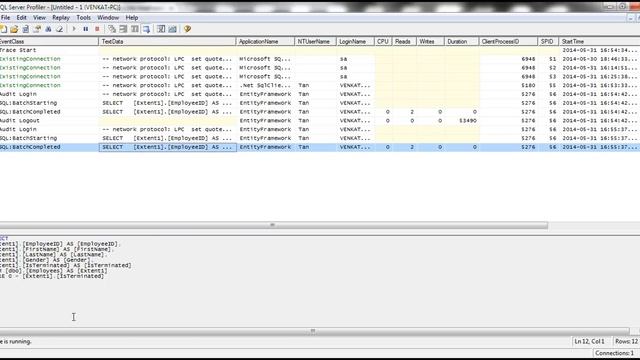
Task: Select the Trace Start row
Action: (320, 50)
